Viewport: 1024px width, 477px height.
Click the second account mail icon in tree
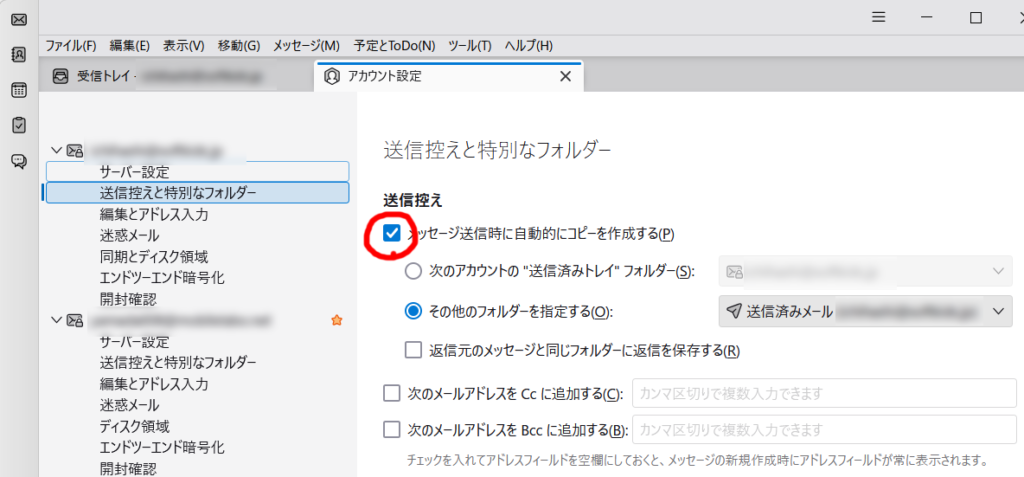74,320
